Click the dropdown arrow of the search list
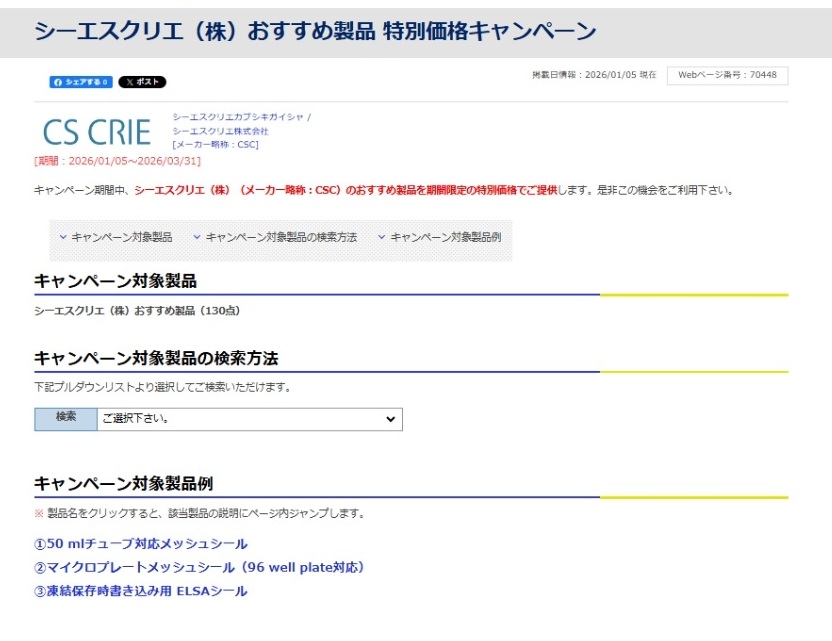 (390, 418)
